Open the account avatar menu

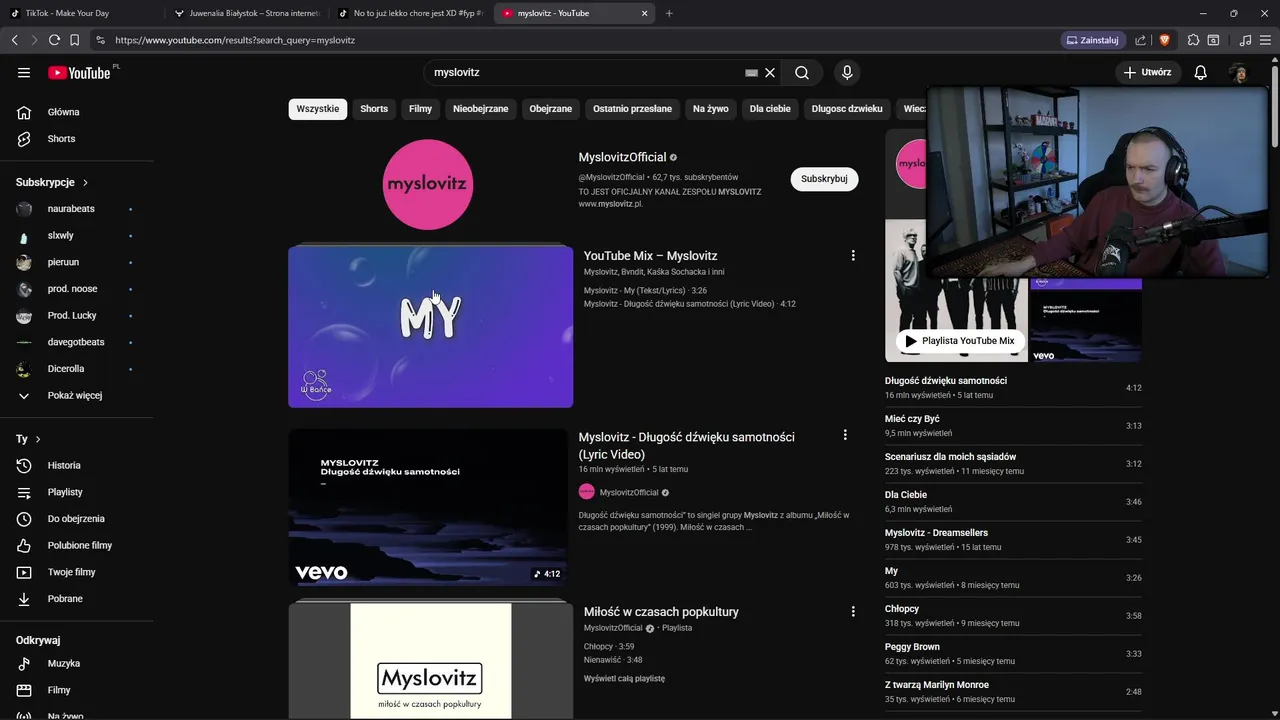pyautogui.click(x=1239, y=72)
